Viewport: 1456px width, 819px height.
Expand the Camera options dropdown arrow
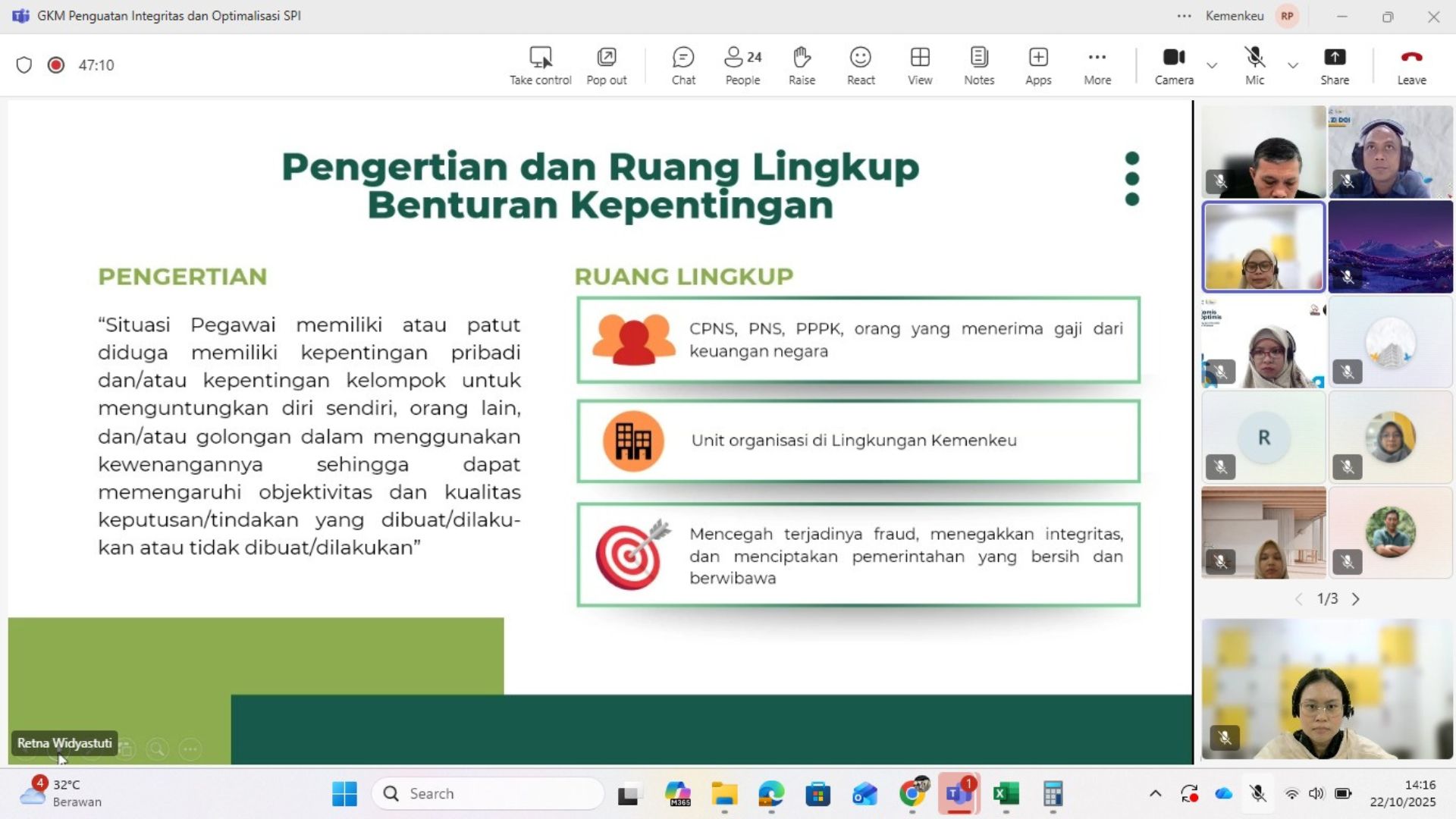[x=1212, y=65]
